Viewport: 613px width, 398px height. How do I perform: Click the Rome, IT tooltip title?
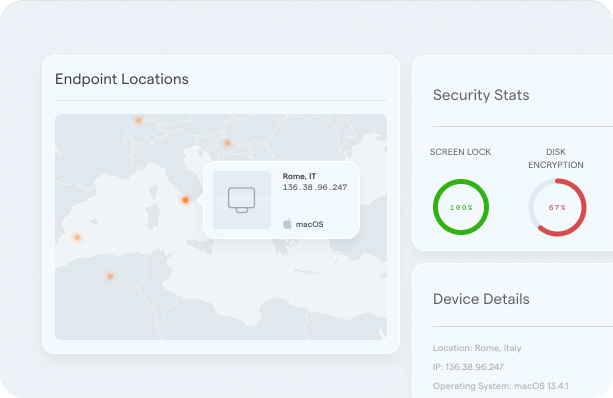point(299,176)
